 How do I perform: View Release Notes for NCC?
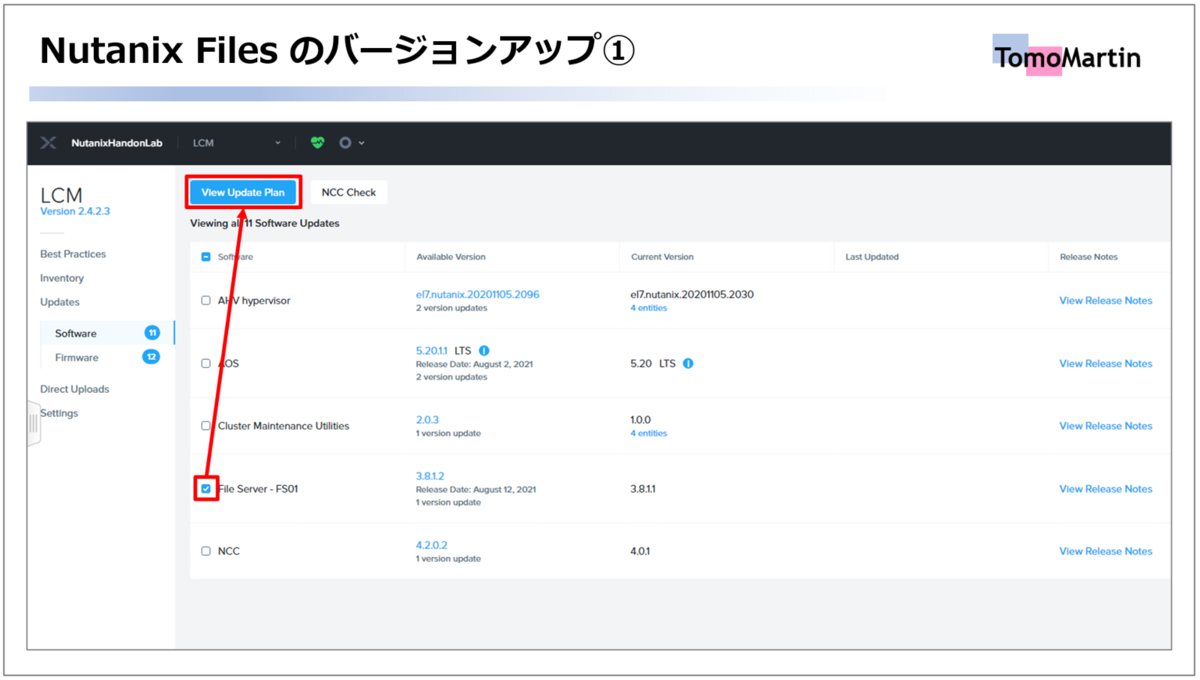click(x=1106, y=551)
